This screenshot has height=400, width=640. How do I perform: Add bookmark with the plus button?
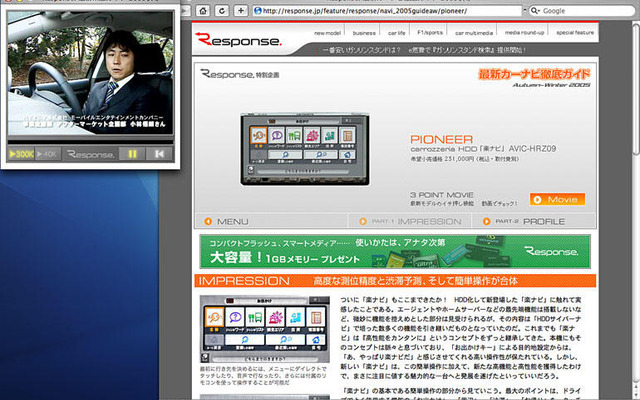point(241,11)
